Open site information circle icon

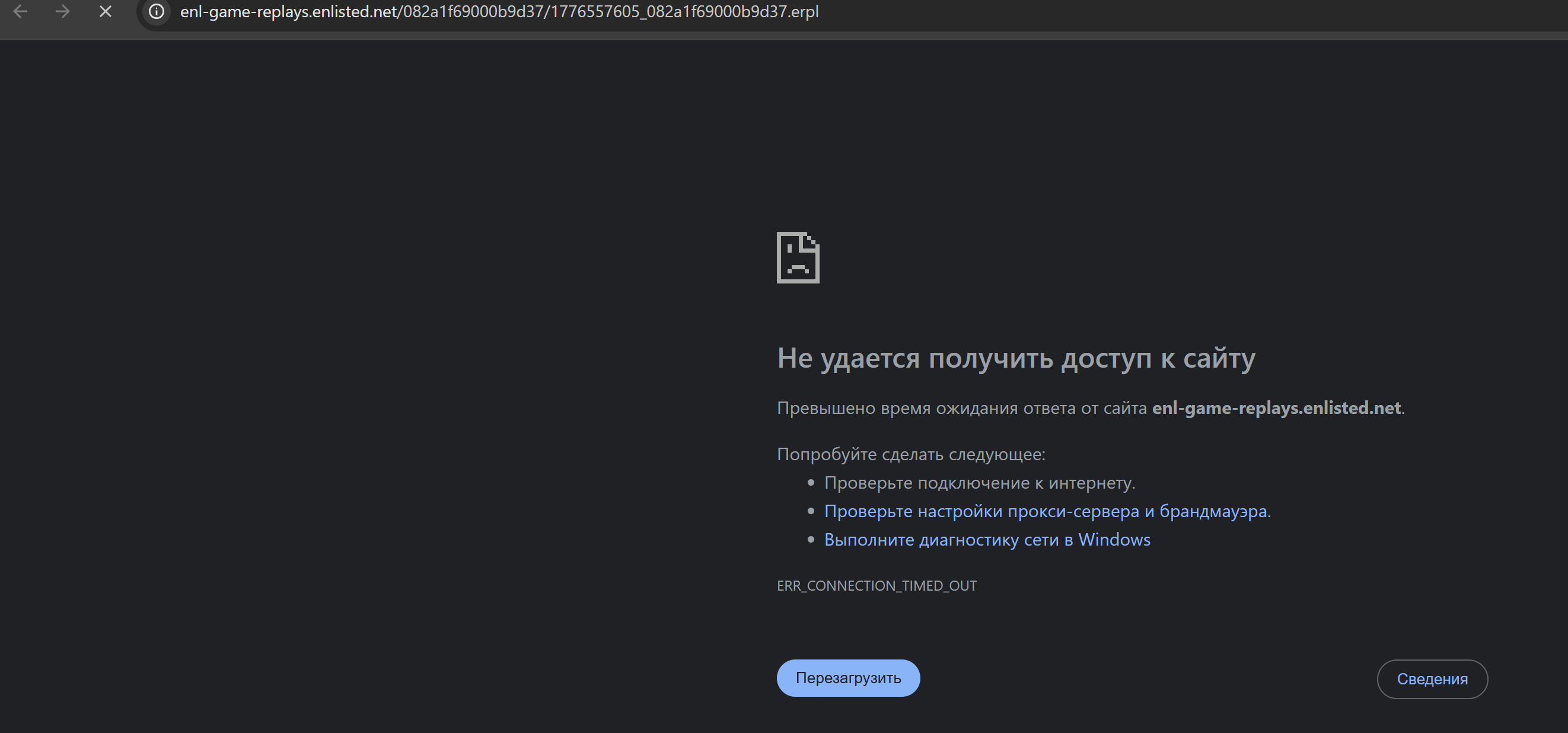click(157, 12)
